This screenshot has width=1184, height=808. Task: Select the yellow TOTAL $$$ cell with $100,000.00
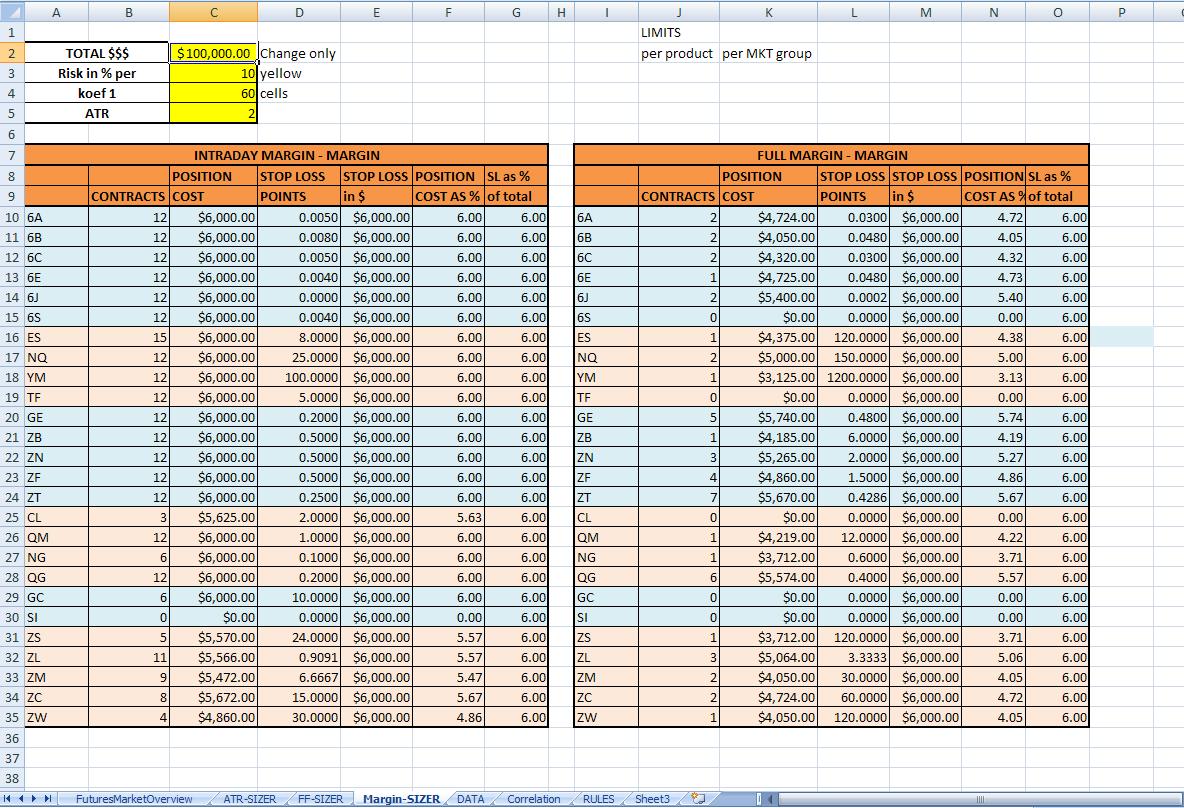coord(214,53)
